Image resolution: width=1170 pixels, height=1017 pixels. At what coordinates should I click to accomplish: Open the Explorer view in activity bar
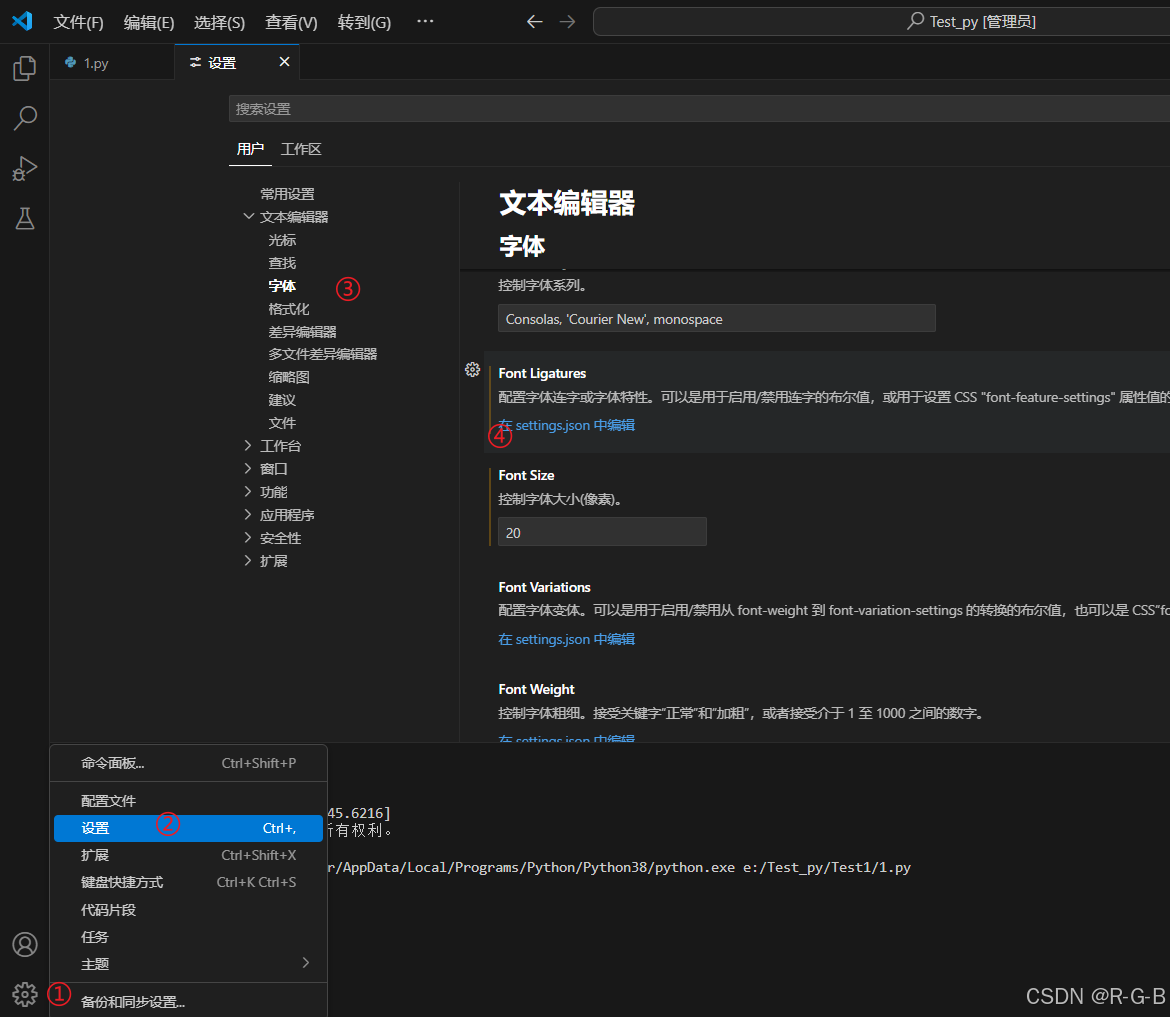[x=25, y=69]
